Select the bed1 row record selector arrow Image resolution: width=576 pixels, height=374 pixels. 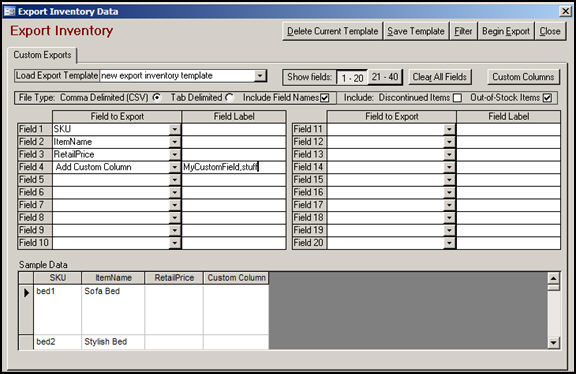(26, 293)
